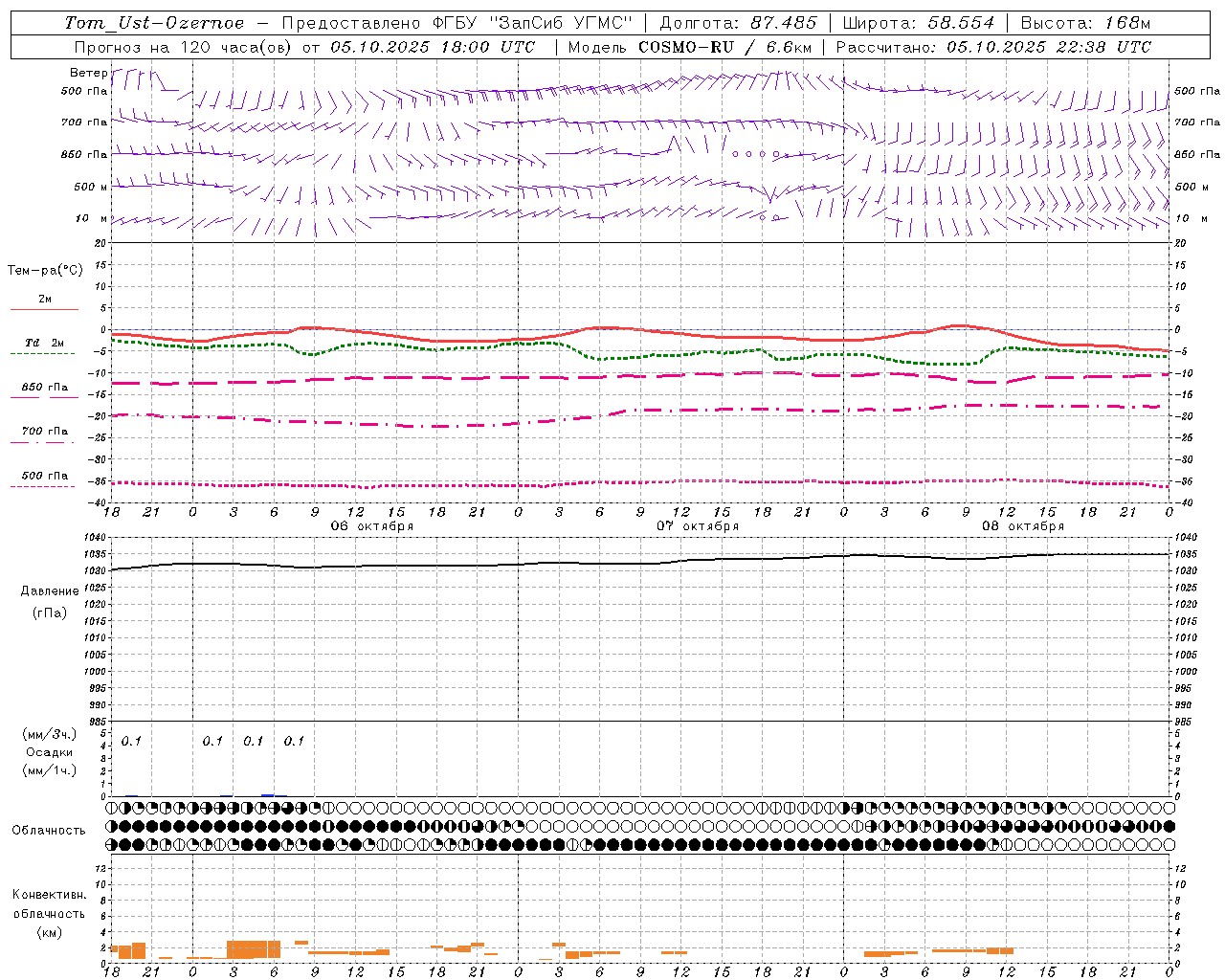Click the 'Рассчитано: 05.10.2025 22:38 UTC' timestamp
The width and height of the screenshot is (1225, 980).
(993, 47)
